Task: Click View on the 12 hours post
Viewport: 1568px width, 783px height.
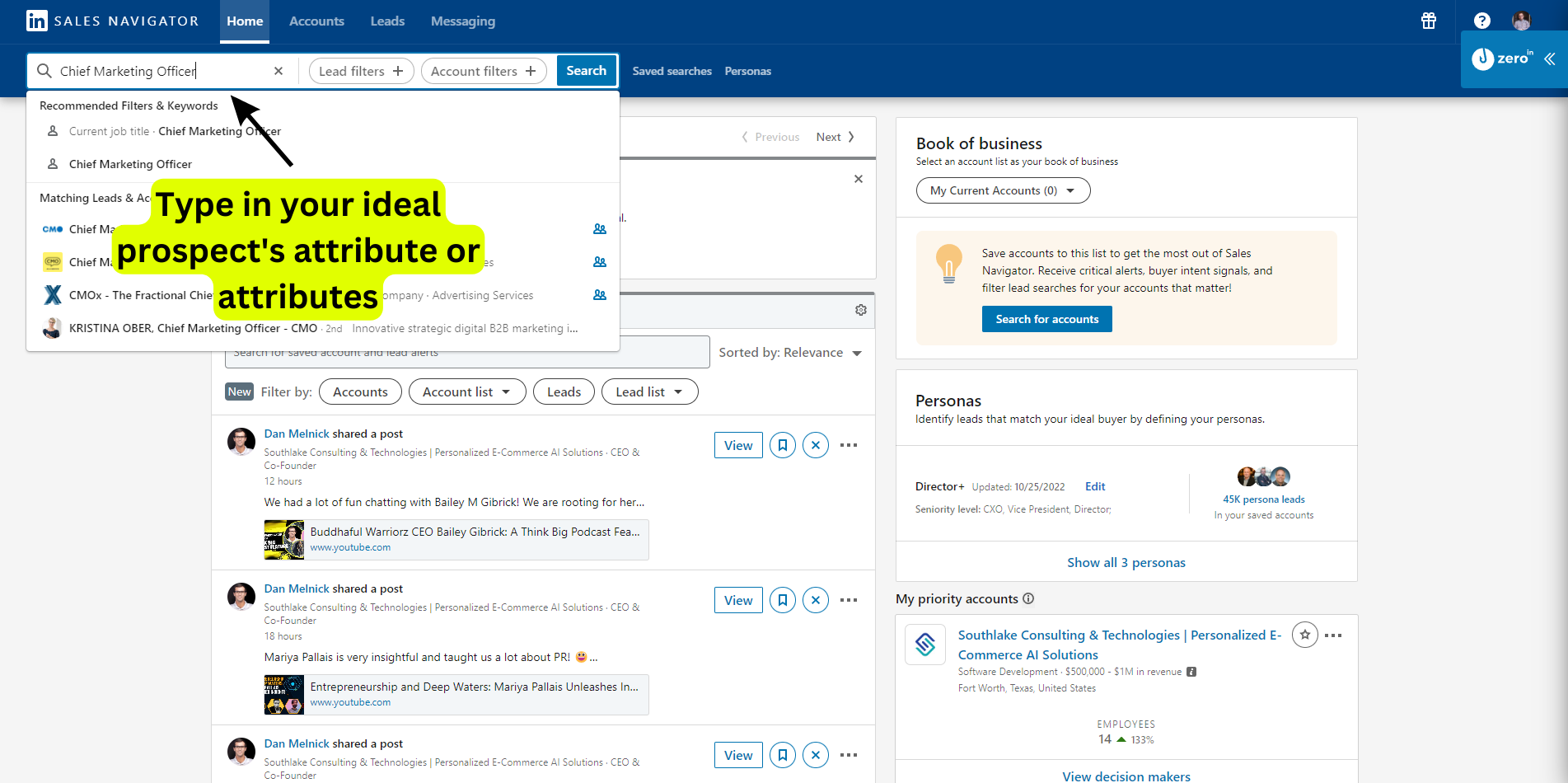Action: pos(738,445)
